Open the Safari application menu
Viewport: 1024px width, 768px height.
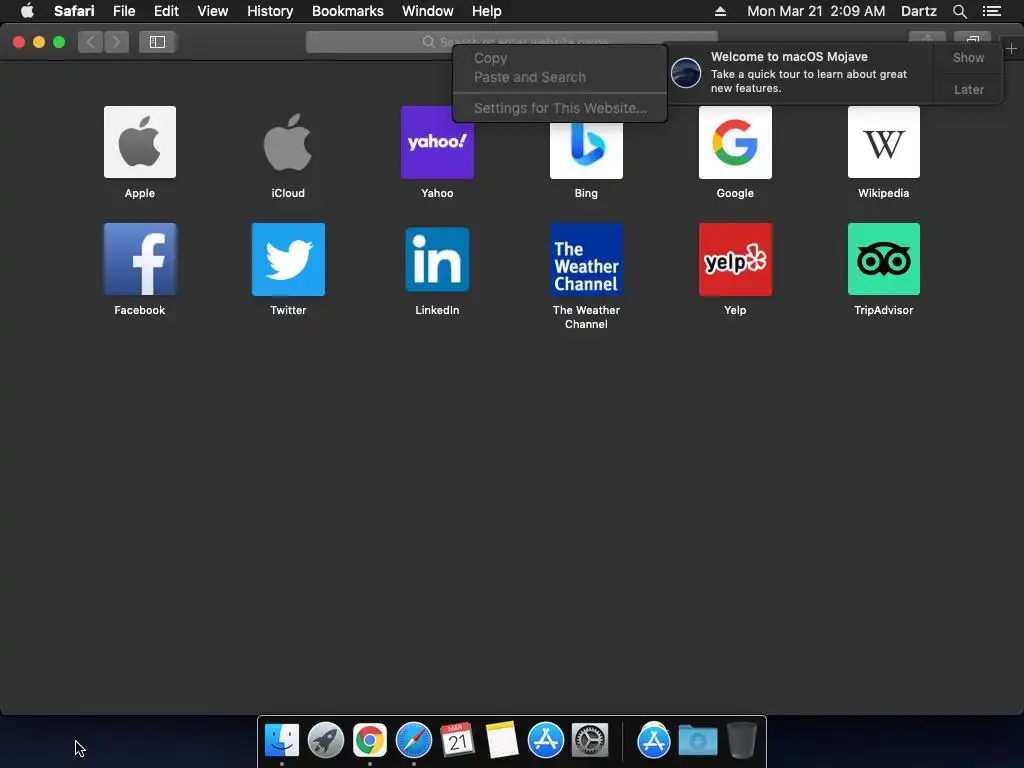coord(74,11)
